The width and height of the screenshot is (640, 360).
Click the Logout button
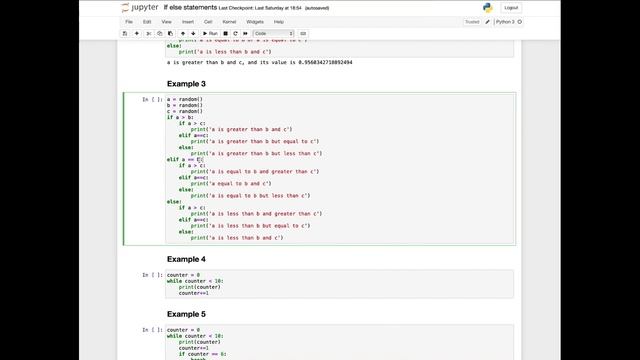point(511,8)
